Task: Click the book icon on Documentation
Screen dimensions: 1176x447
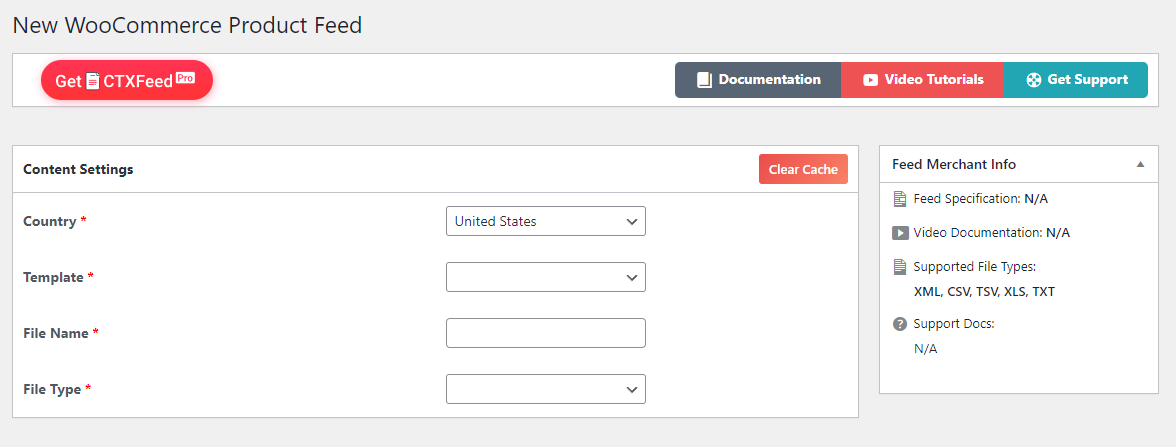Action: (704, 80)
